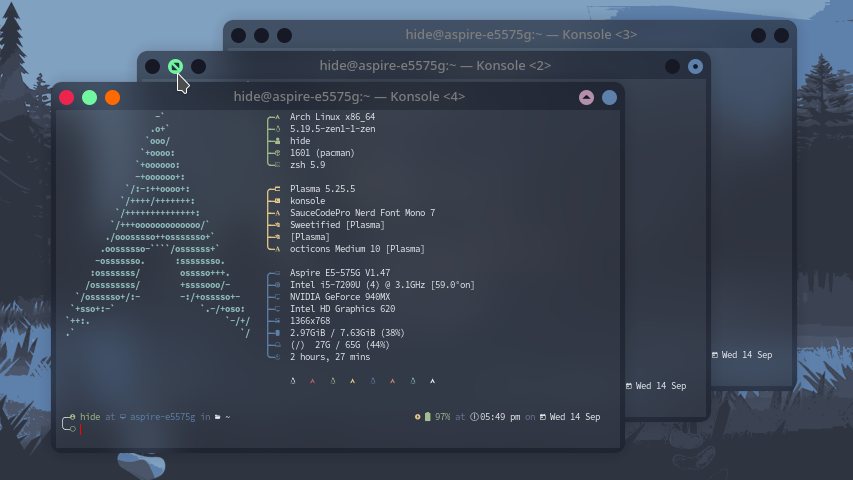Click dark button beside blue dot in Konsole <2>

(x=672, y=66)
